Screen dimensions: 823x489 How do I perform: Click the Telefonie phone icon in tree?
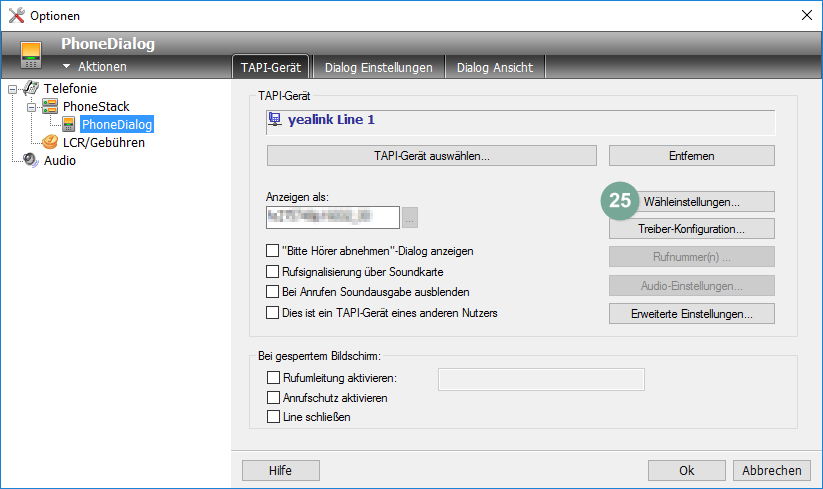(x=31, y=89)
